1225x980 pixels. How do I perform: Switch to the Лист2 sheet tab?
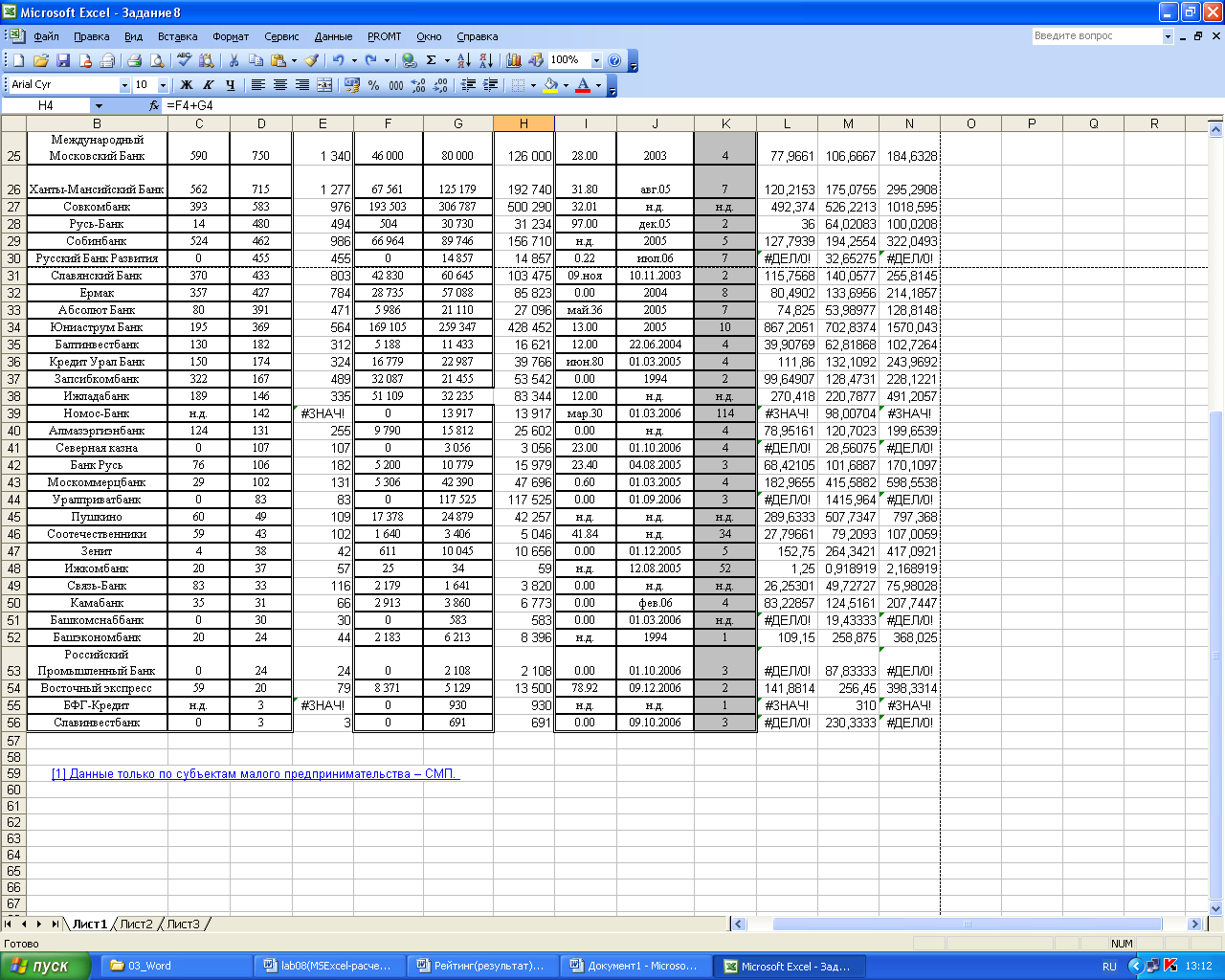(x=136, y=924)
